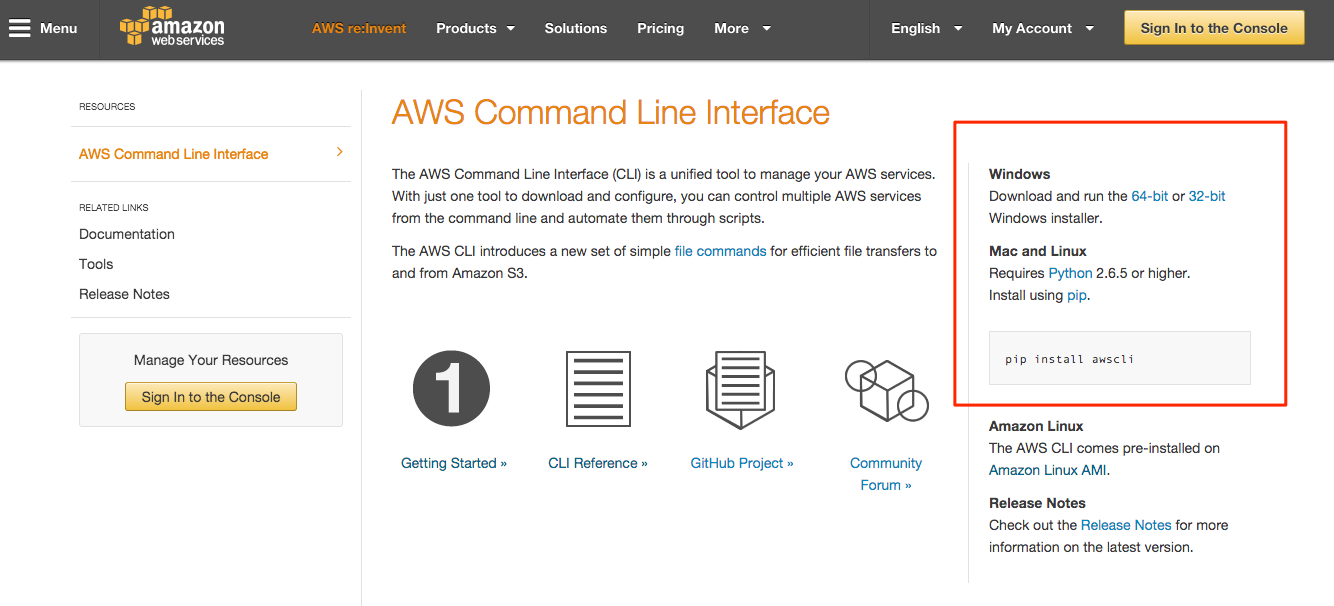The height and width of the screenshot is (606, 1334).
Task: Expand the More dropdown menu
Action: pyautogui.click(x=742, y=28)
